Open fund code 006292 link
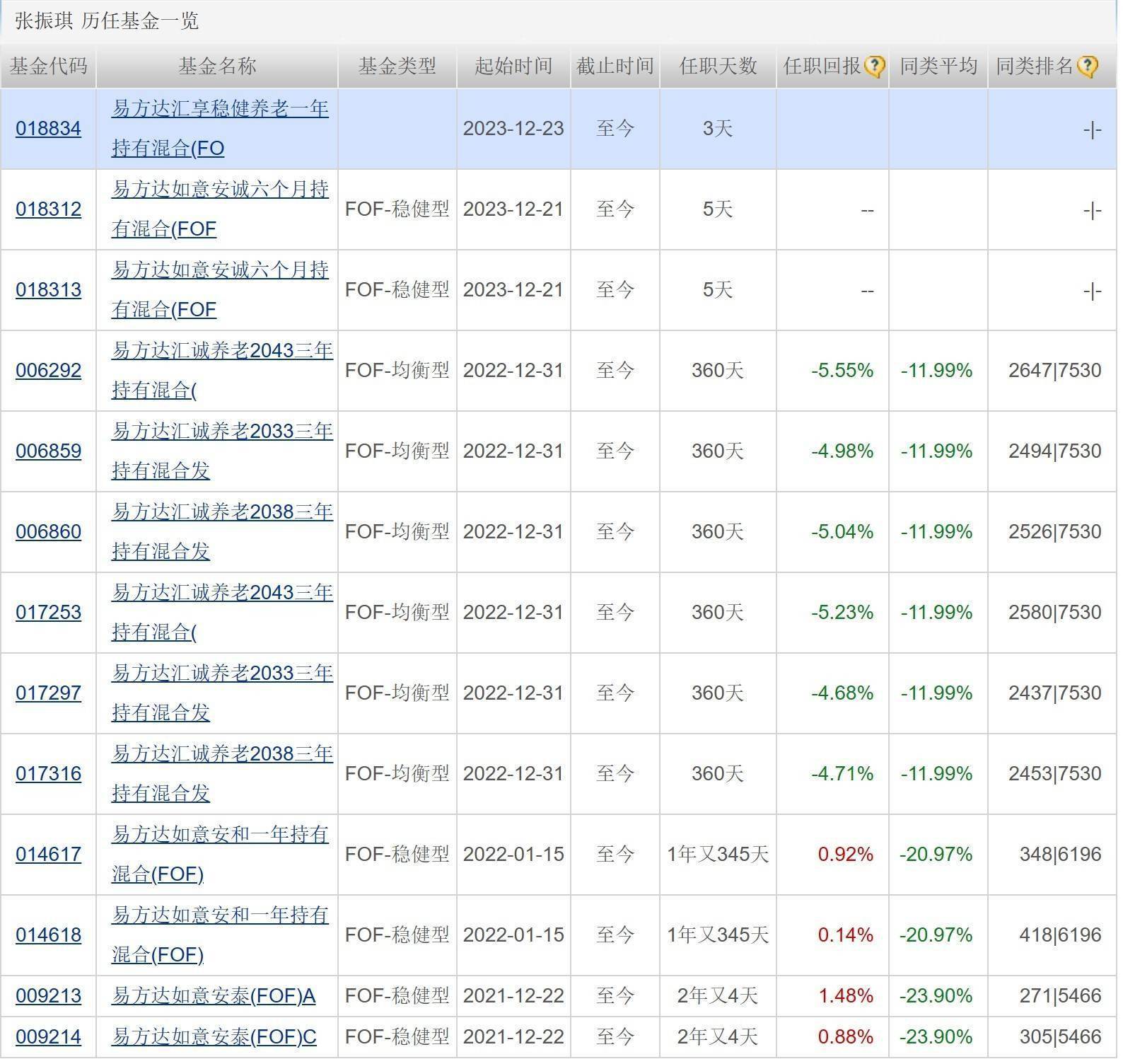Screen dimensions: 1123x1064 coord(48,371)
